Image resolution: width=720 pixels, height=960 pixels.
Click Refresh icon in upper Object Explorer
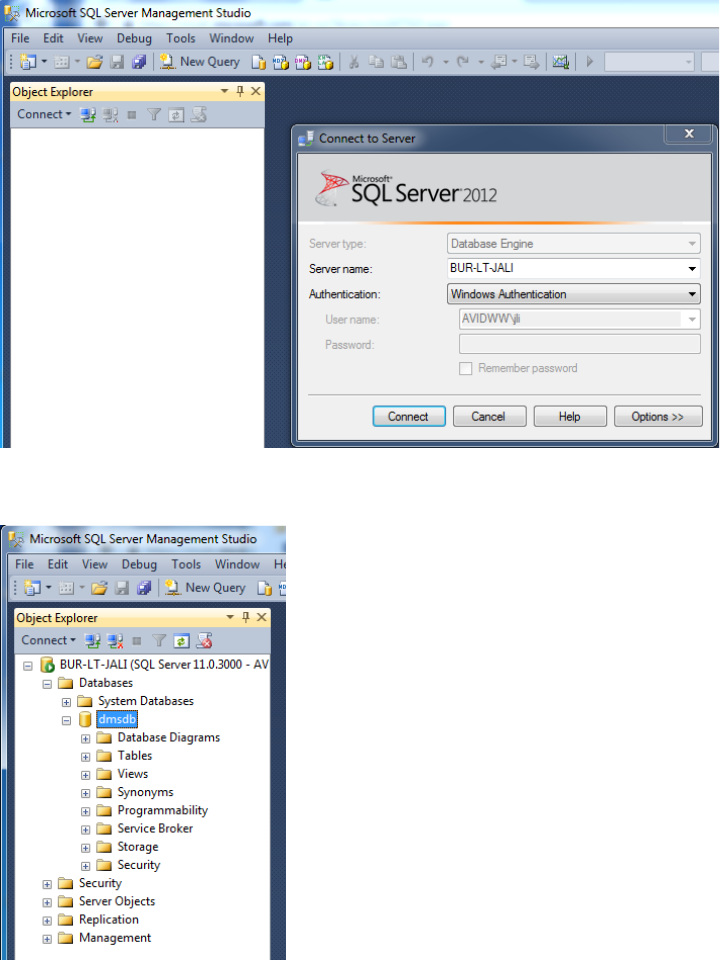click(176, 114)
